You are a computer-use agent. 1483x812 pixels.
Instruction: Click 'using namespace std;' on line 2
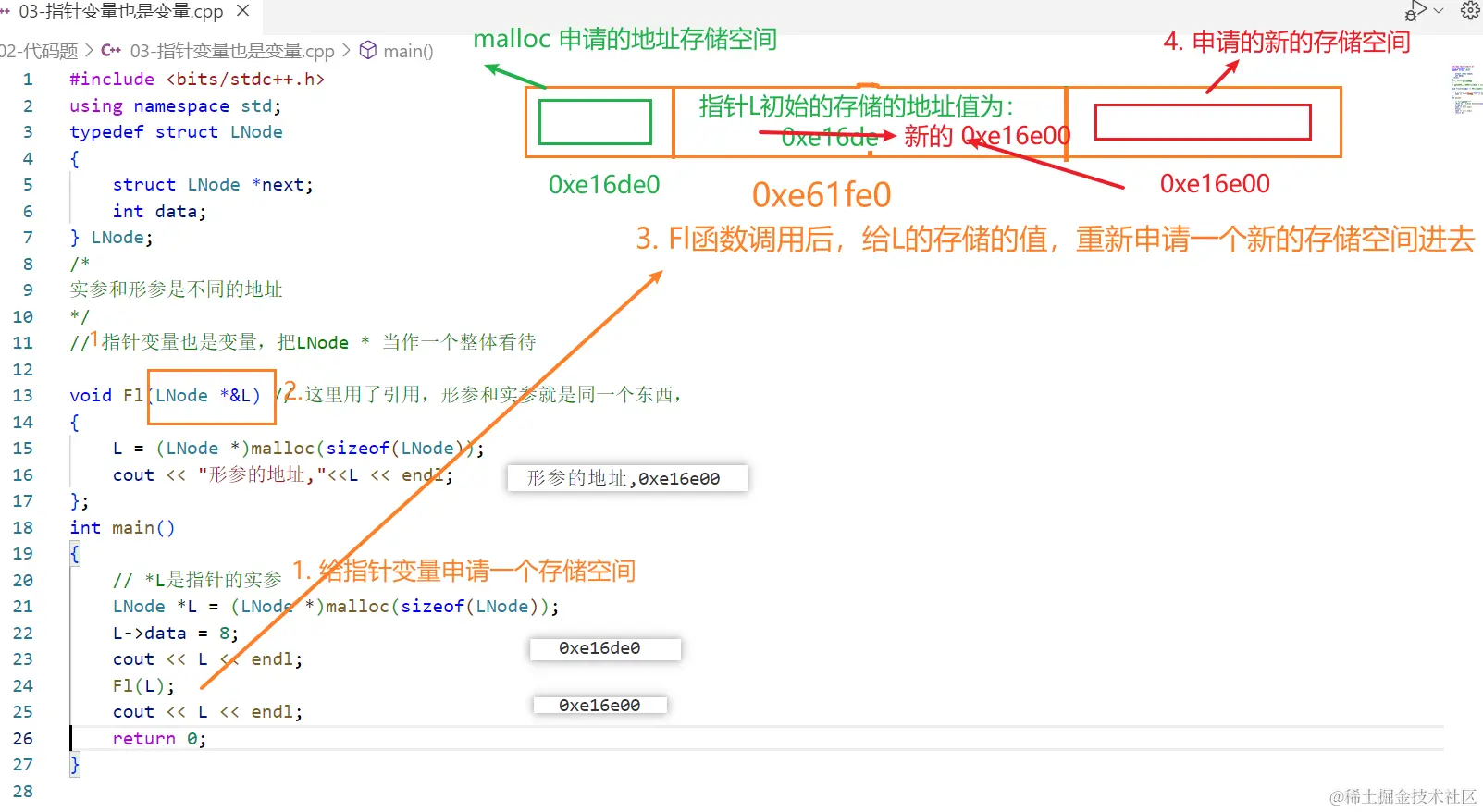tap(176, 106)
